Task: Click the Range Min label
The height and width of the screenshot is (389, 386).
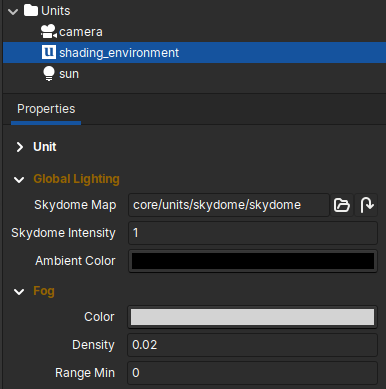Action: 85,373
